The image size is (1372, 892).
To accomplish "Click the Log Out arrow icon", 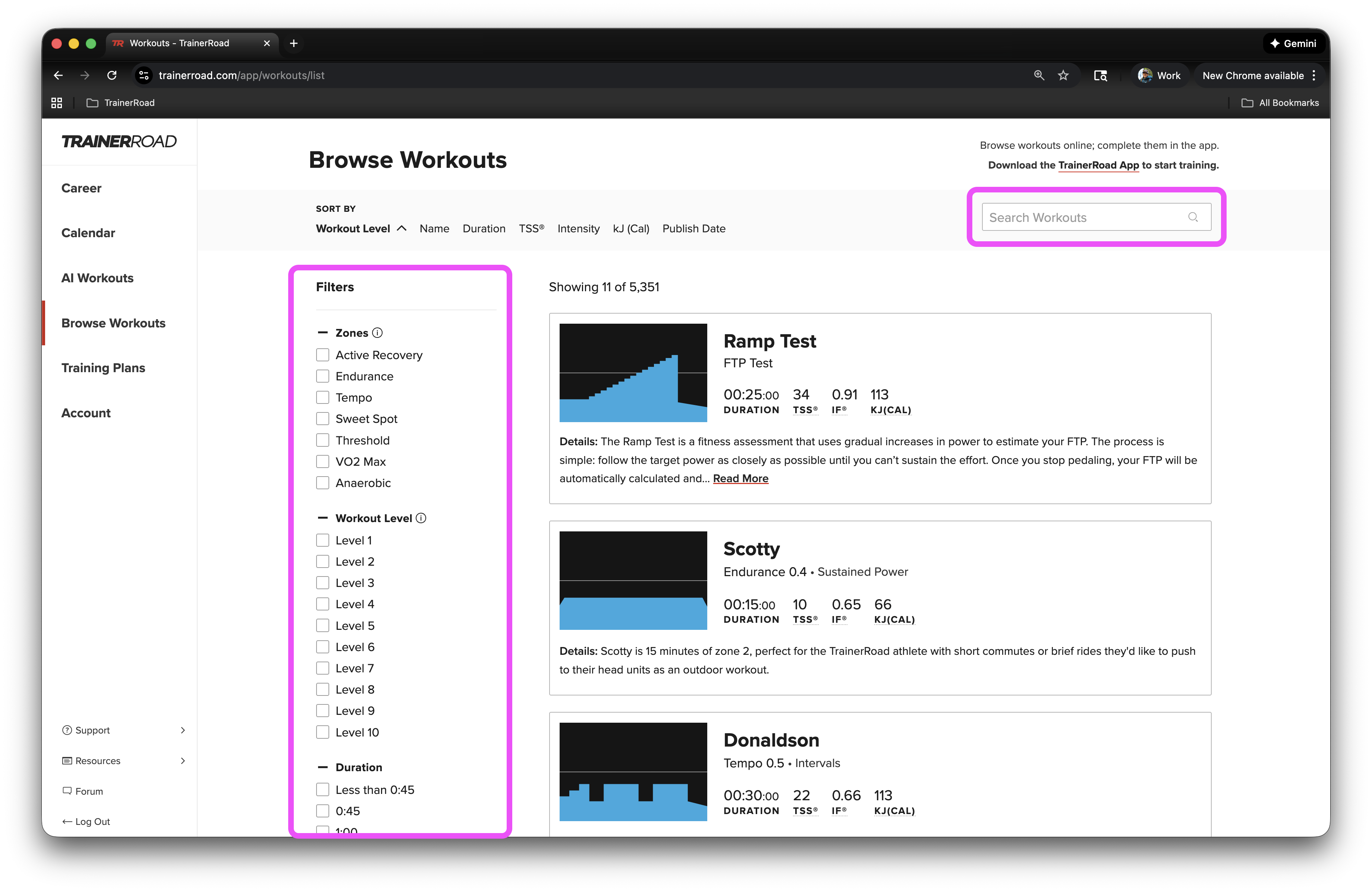I will [67, 822].
